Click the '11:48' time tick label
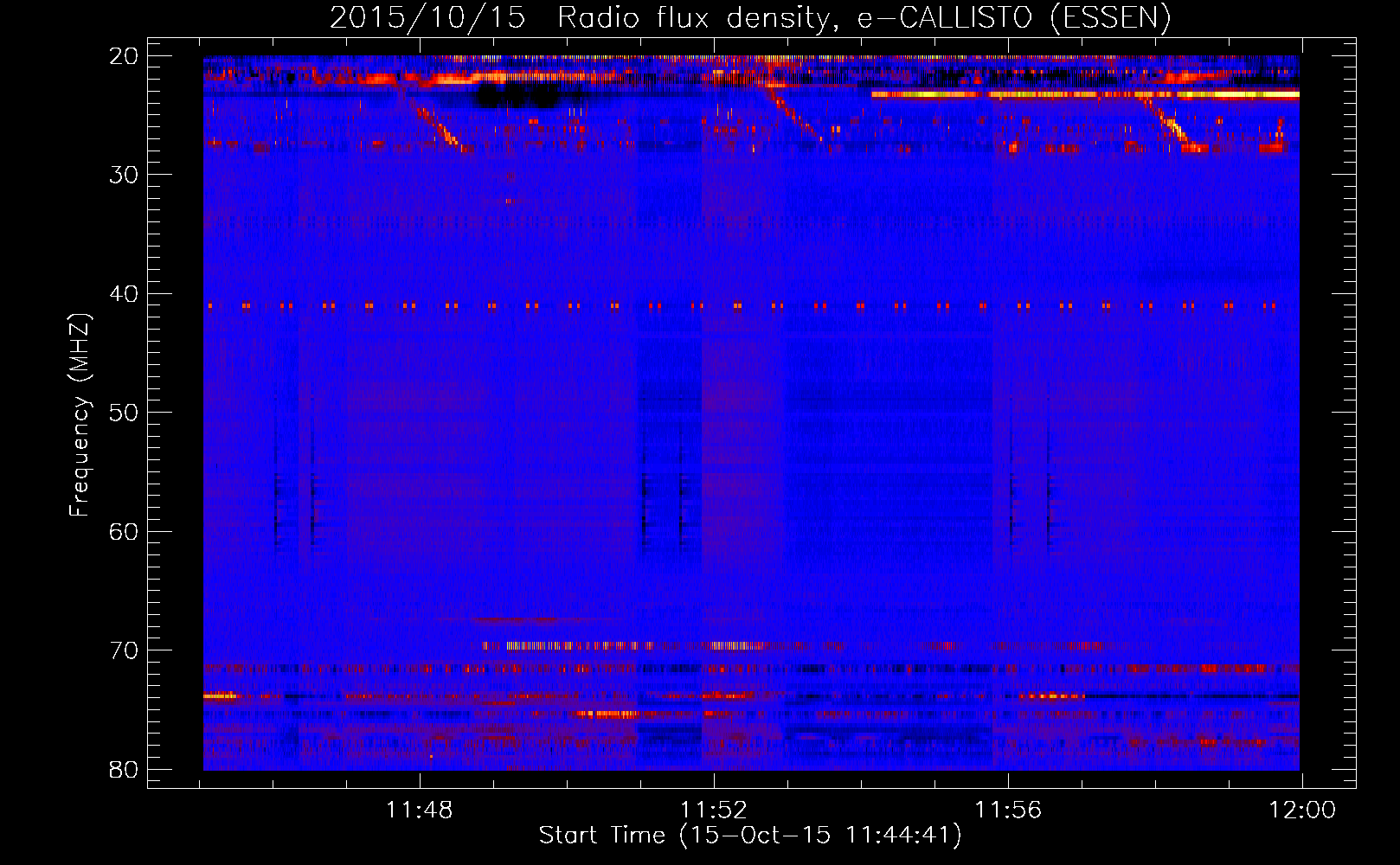This screenshot has width=1400, height=865. (x=419, y=811)
